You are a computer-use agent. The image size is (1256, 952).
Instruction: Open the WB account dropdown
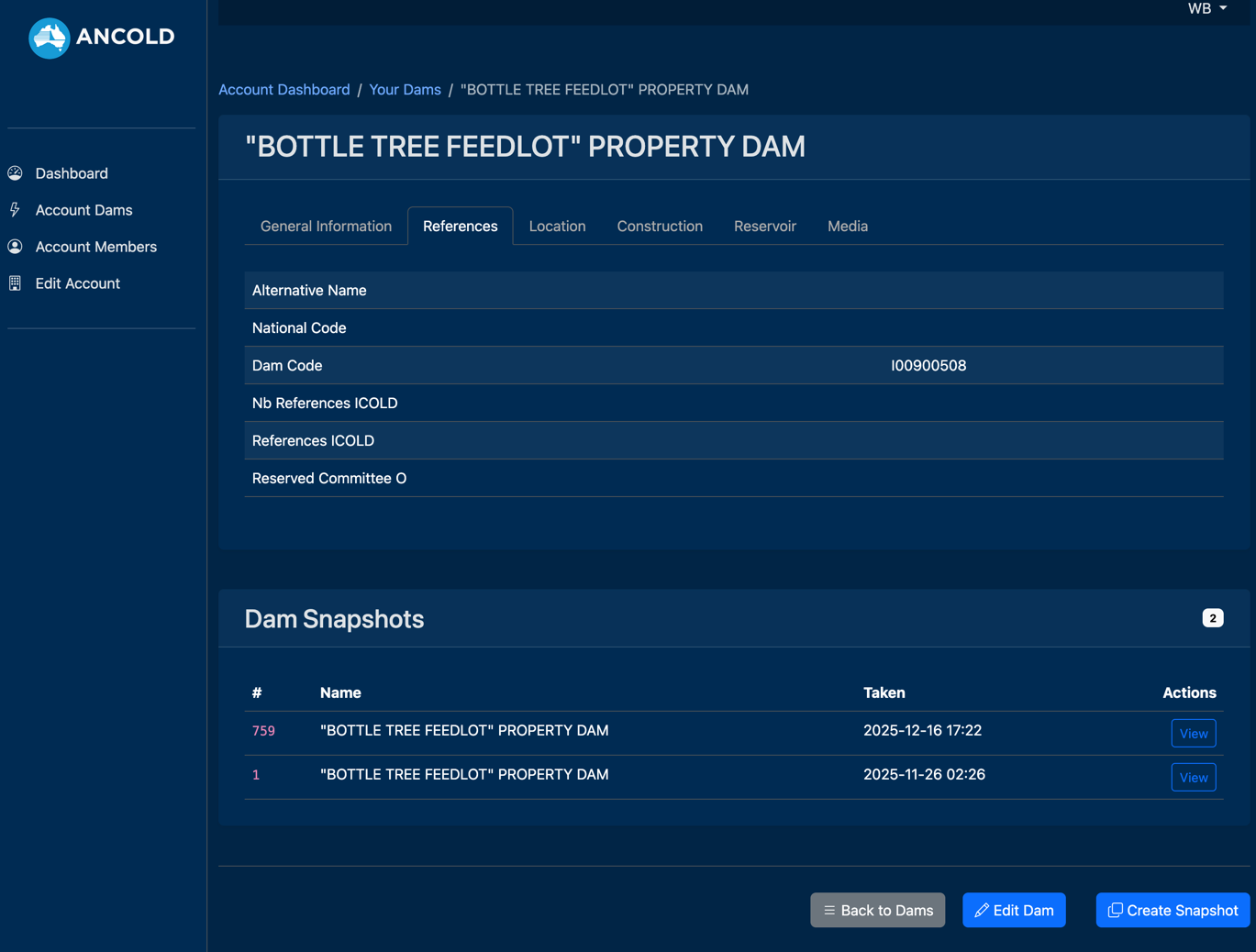1206,8
